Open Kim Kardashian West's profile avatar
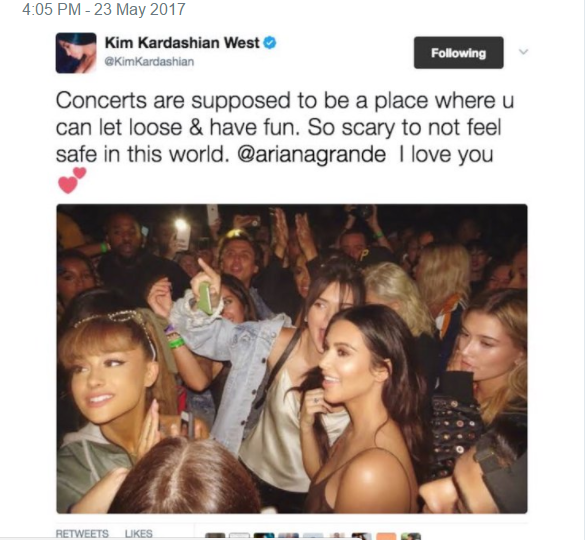 [76, 53]
